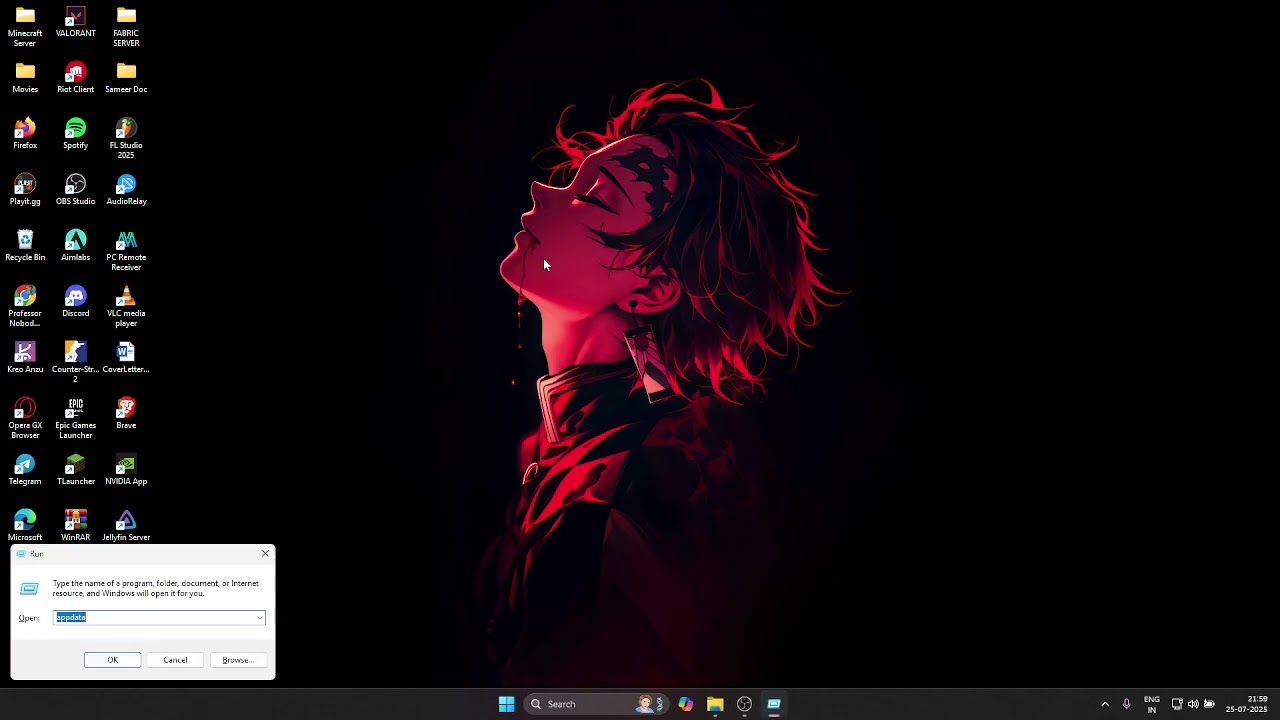
Task: Show hidden system tray icons
Action: (1105, 704)
